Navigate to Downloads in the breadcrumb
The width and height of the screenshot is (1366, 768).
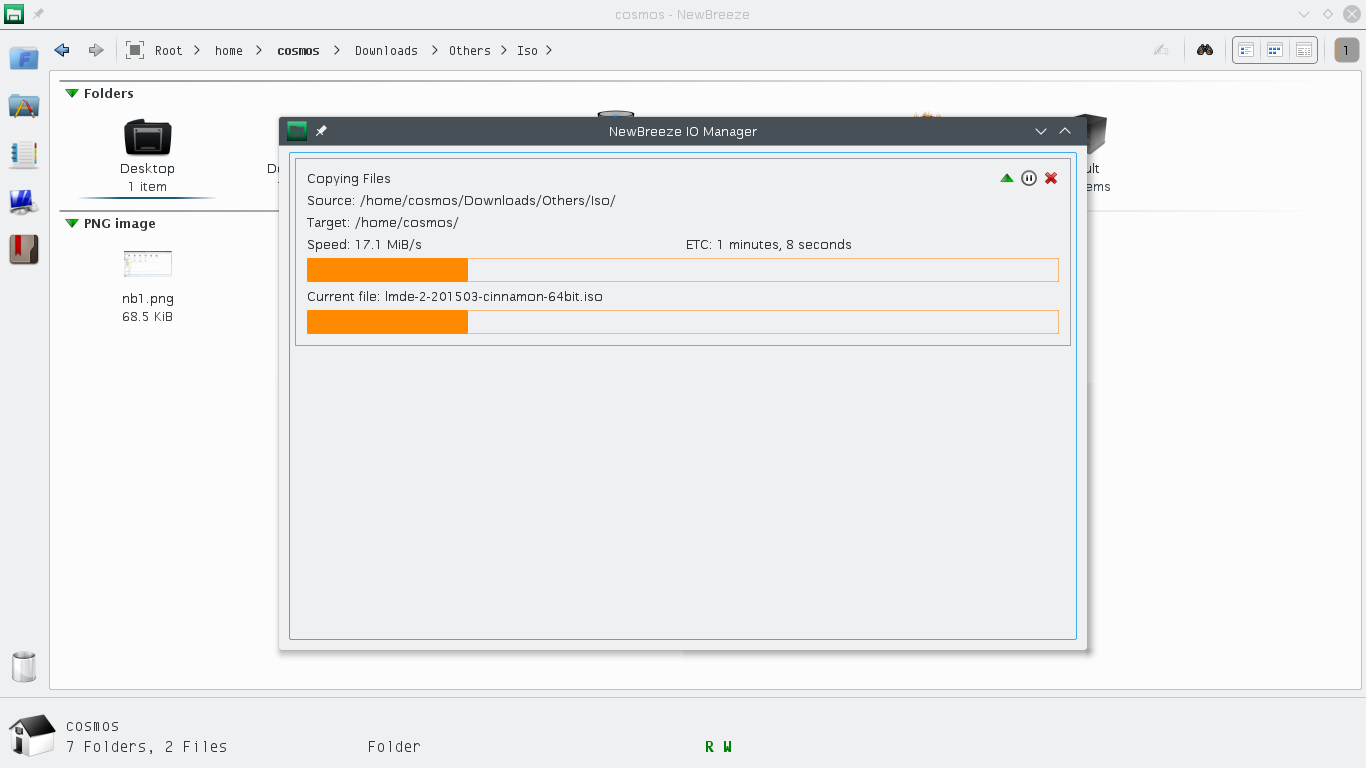386,50
